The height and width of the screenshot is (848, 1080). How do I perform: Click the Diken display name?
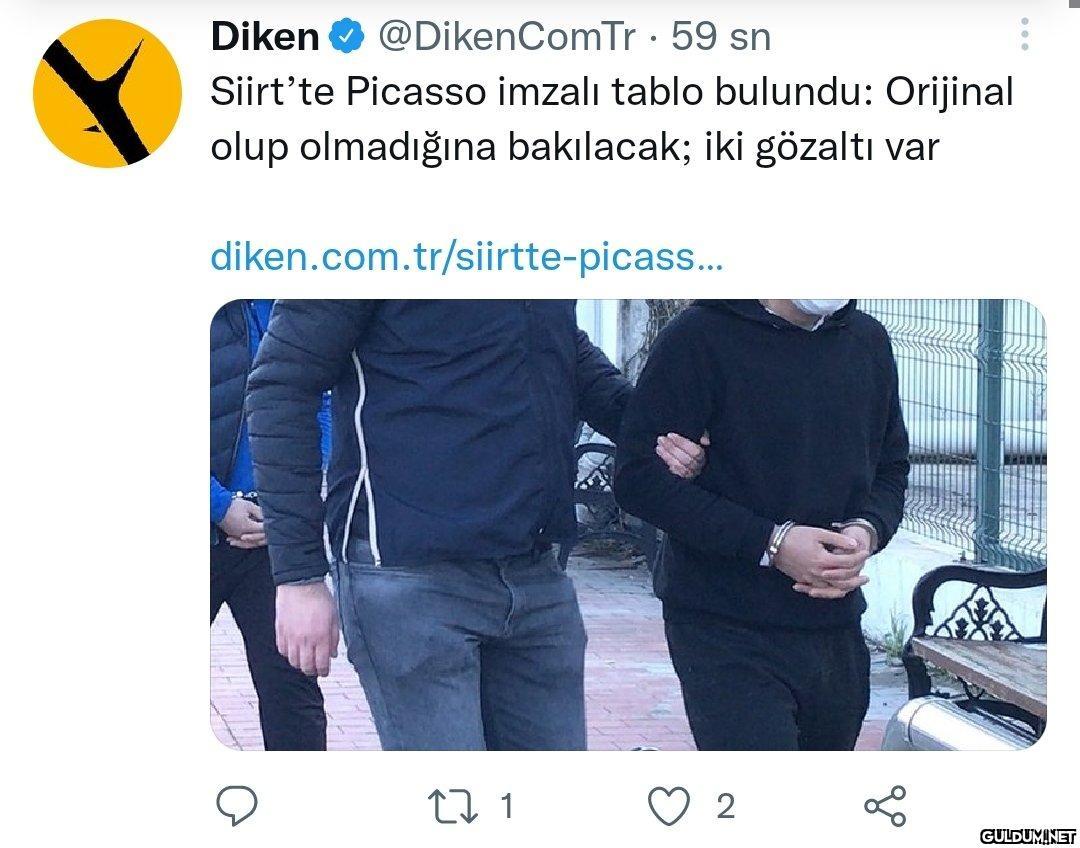coord(265,37)
